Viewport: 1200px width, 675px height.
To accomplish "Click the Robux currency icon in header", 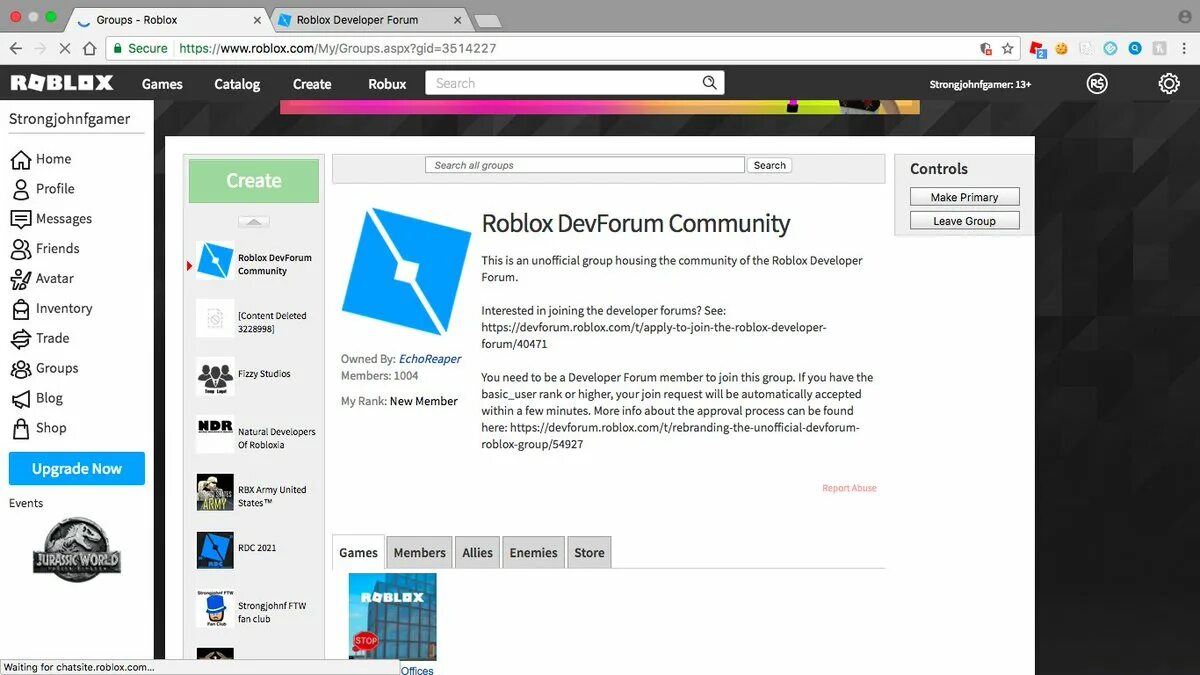I will pos(1098,84).
